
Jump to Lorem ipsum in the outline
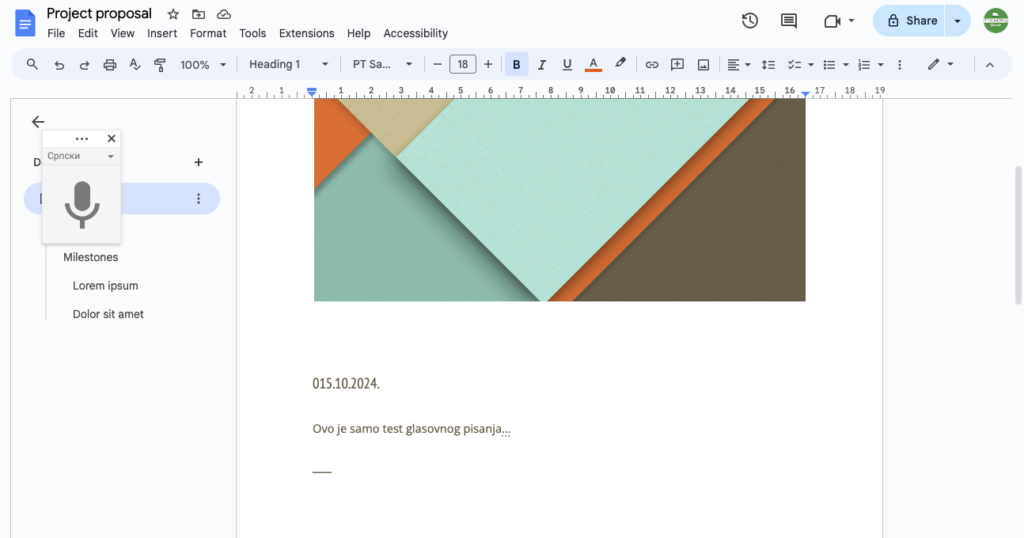105,286
